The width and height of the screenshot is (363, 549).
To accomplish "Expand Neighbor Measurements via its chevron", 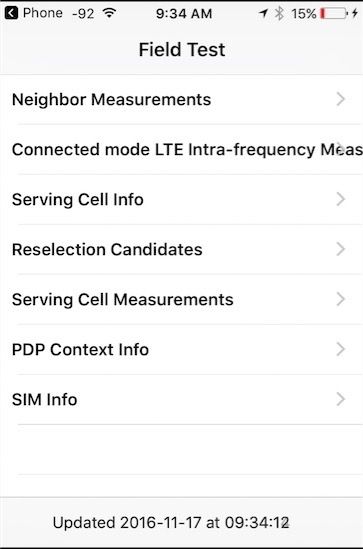I will (341, 99).
